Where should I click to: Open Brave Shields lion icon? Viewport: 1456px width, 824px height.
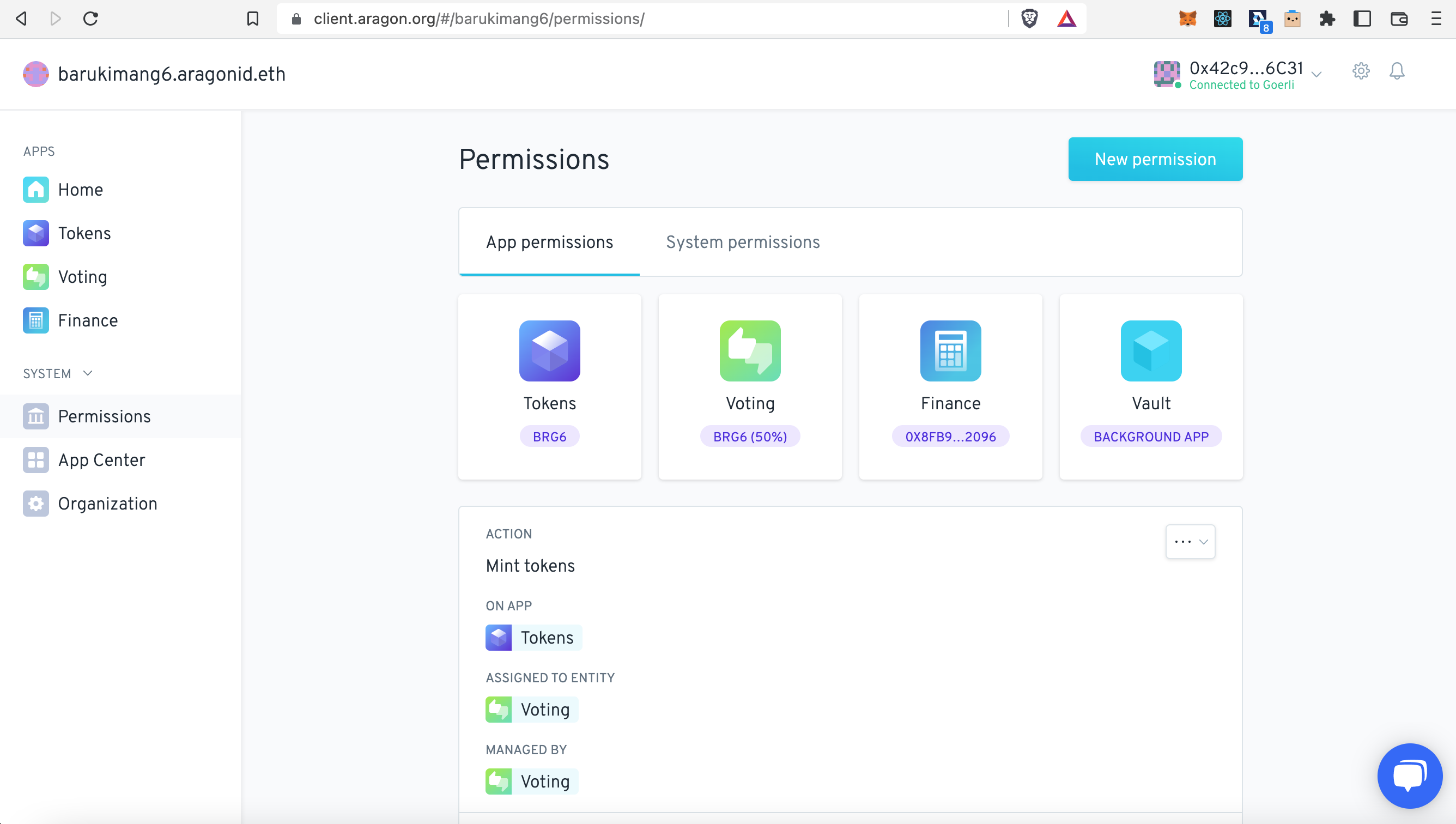point(1029,19)
